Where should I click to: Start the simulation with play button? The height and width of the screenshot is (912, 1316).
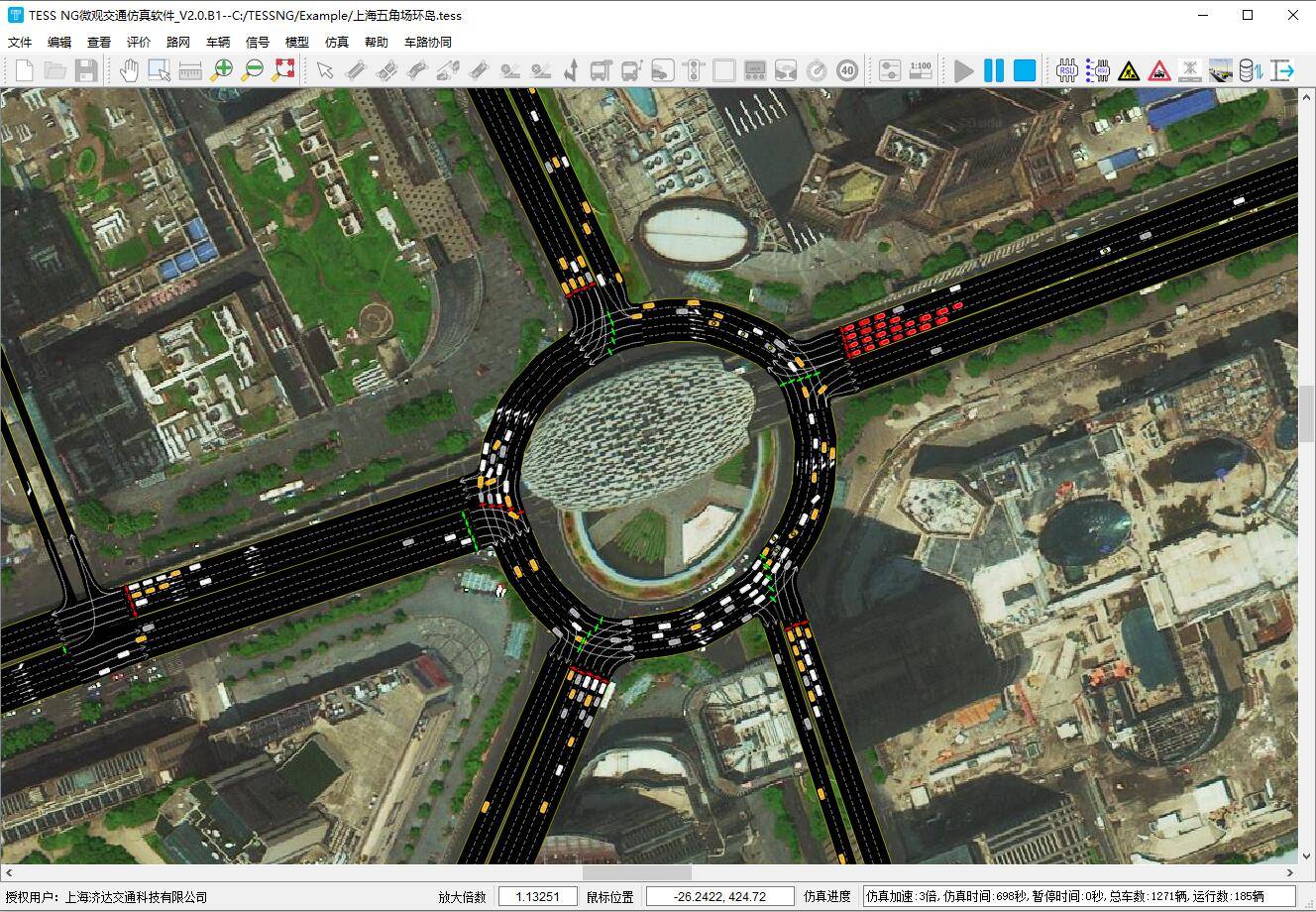(x=963, y=70)
